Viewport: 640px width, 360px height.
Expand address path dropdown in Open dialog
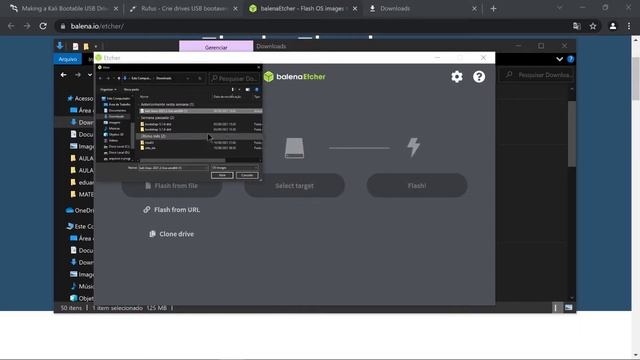tap(188, 78)
